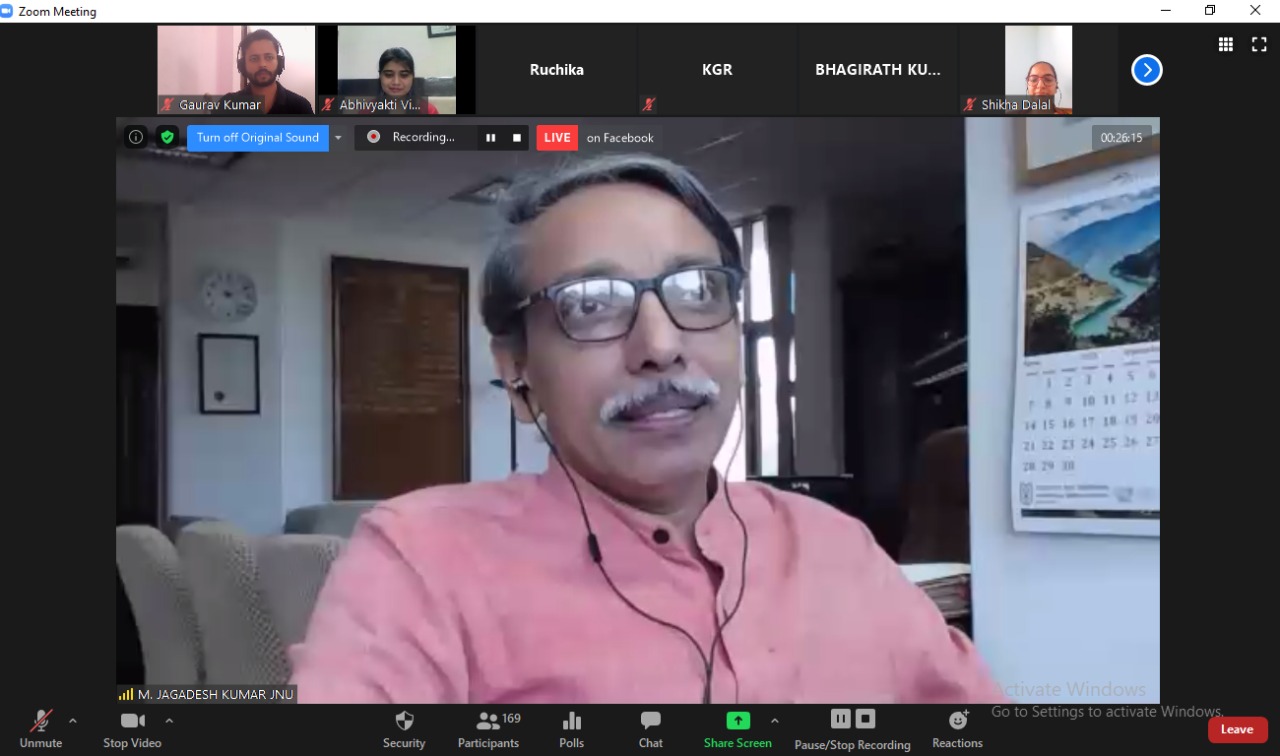This screenshot has width=1280, height=756.
Task: Leave the meeting
Action: (x=1237, y=730)
